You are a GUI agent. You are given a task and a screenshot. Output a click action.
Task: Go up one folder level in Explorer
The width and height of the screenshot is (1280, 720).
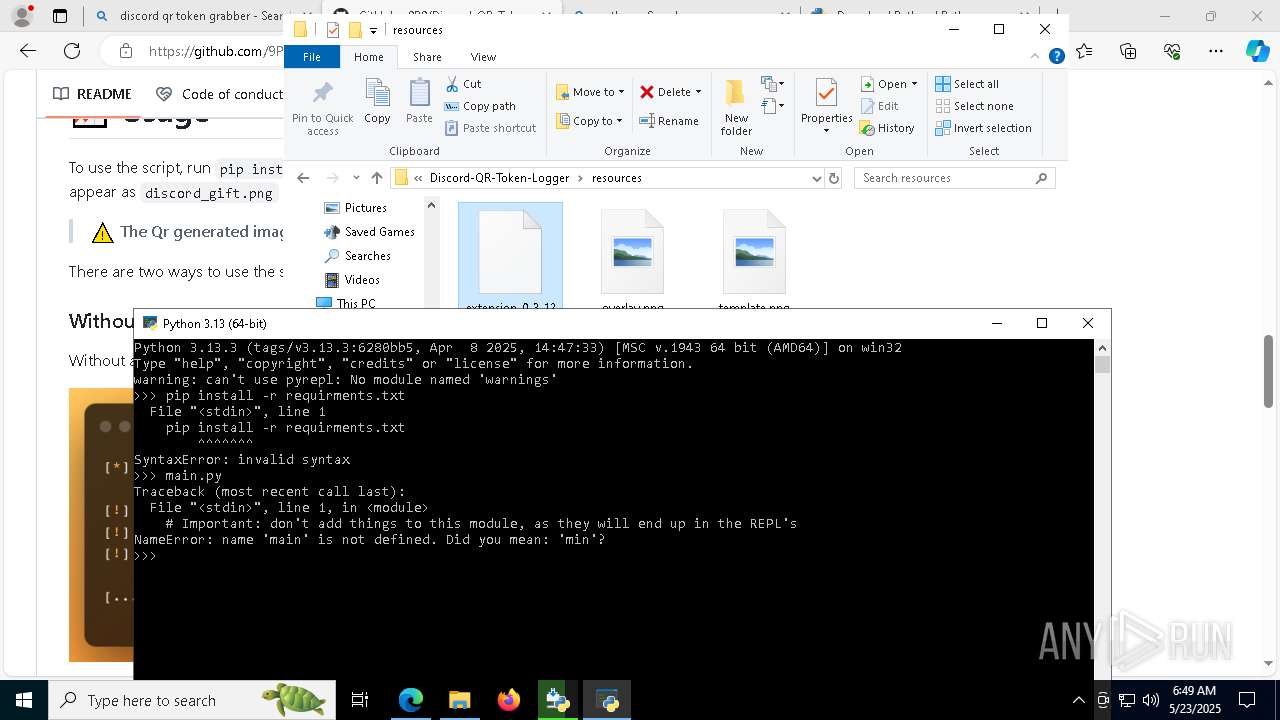point(377,178)
